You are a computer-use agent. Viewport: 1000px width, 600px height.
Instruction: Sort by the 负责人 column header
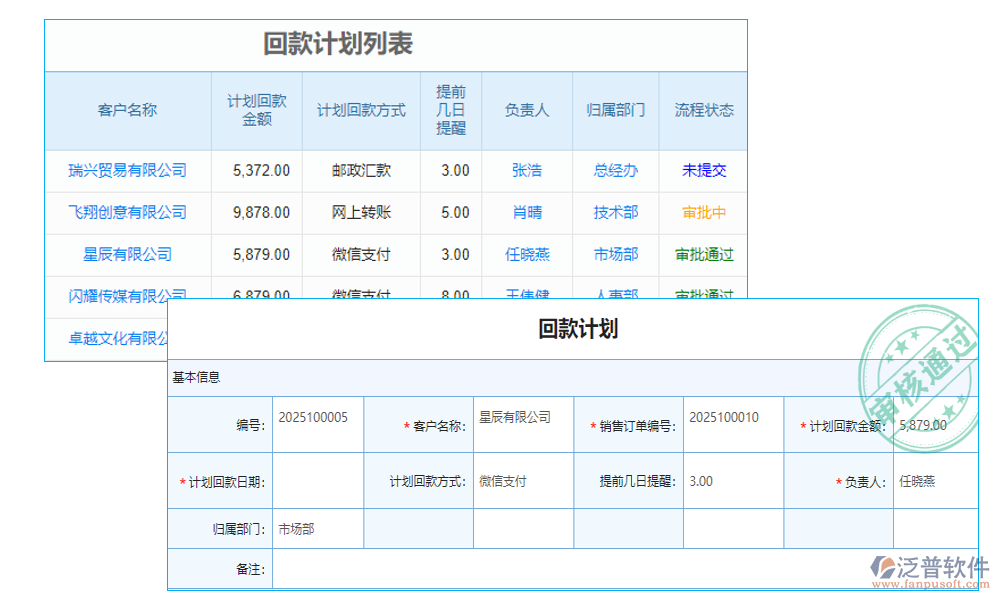coord(527,110)
